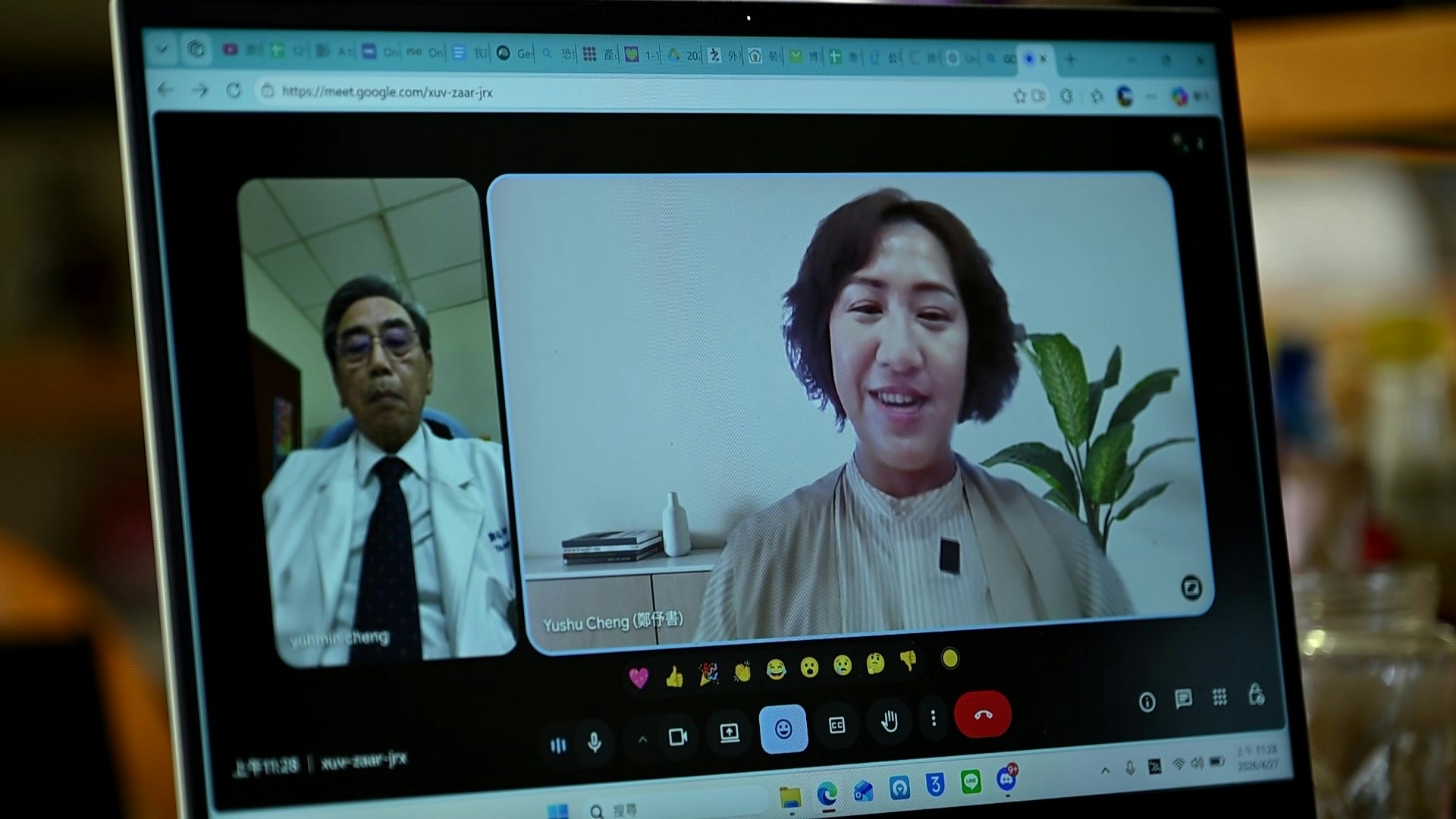Image resolution: width=1456 pixels, height=819 pixels.
Task: Open LINE from the Windows taskbar
Action: tap(971, 782)
